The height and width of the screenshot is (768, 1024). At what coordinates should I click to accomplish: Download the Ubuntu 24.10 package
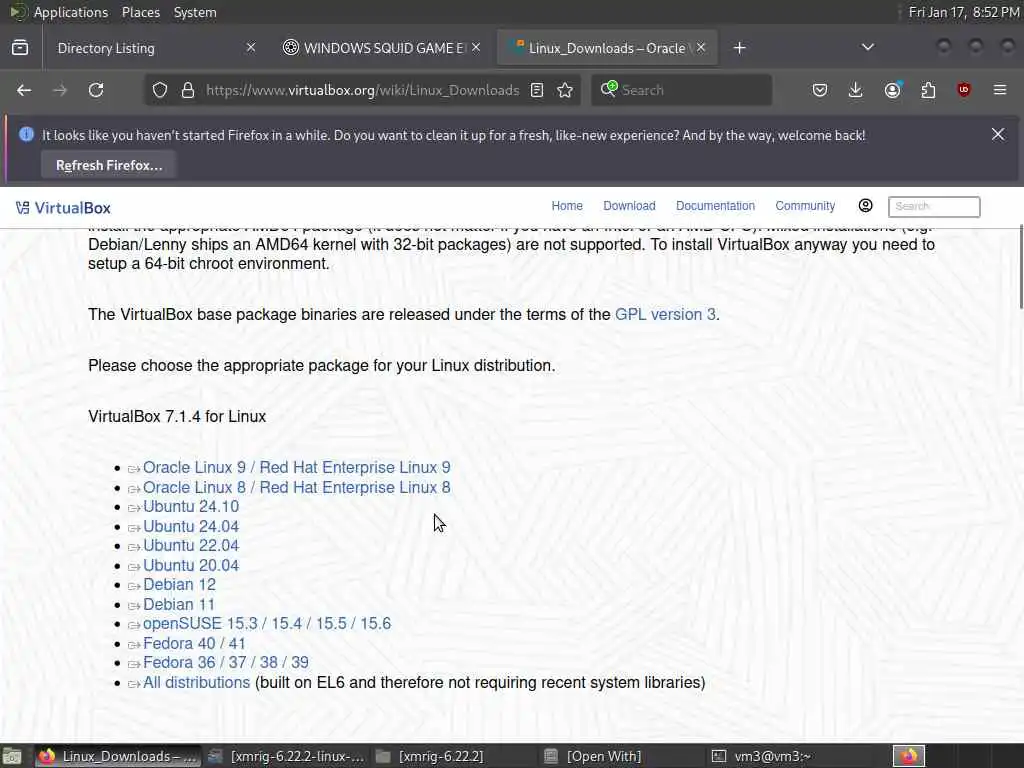(191, 507)
